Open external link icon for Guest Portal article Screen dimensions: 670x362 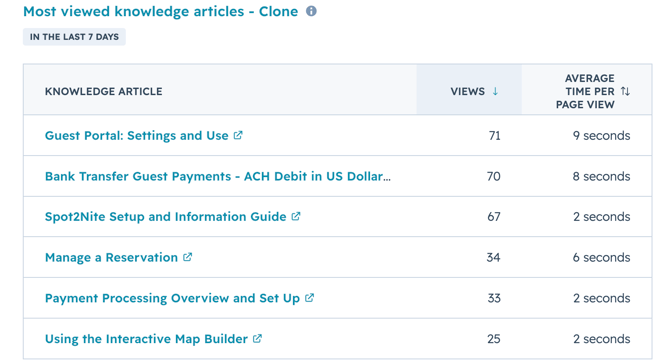pos(238,135)
